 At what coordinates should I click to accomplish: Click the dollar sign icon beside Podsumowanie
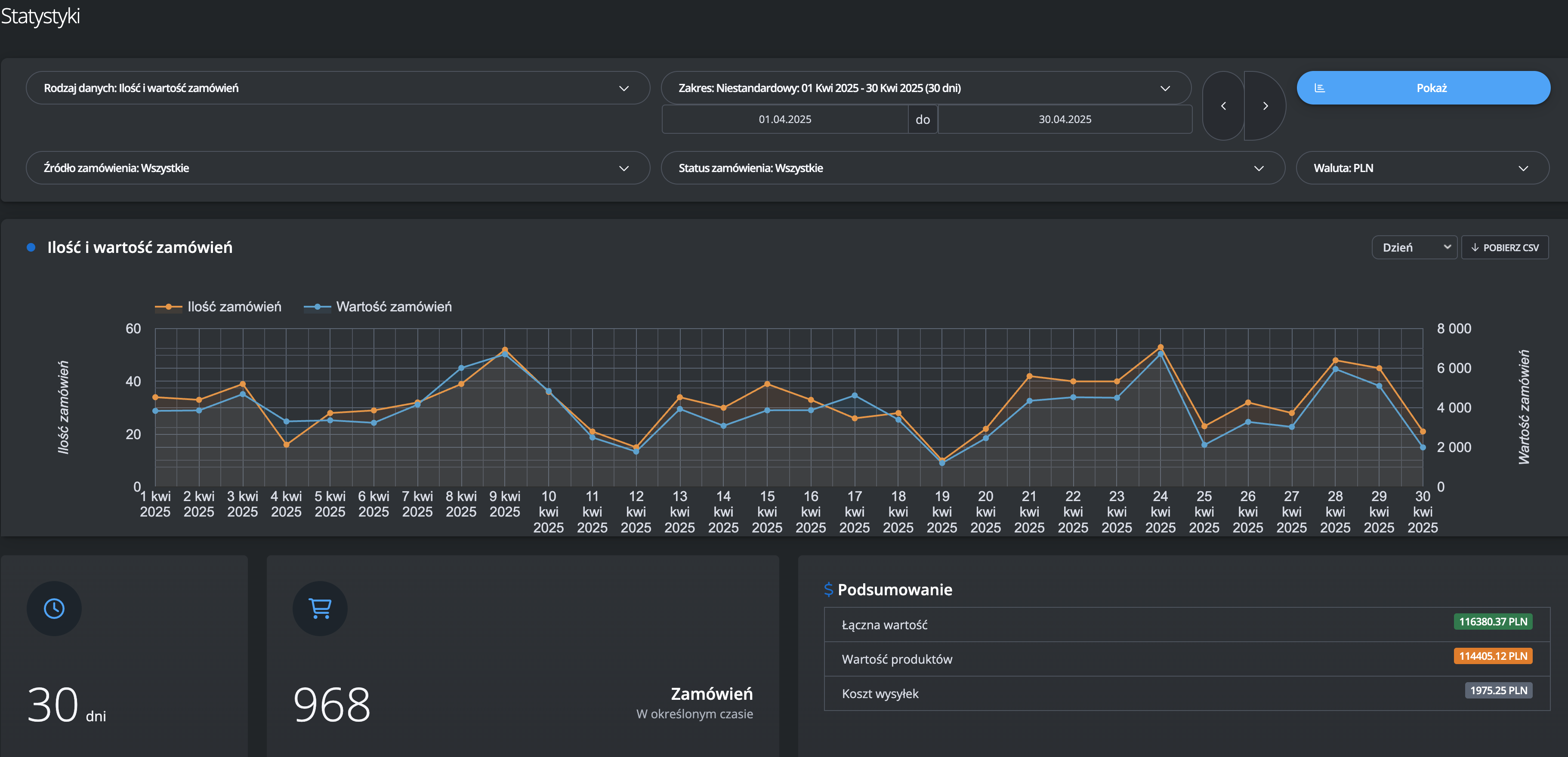(x=828, y=589)
